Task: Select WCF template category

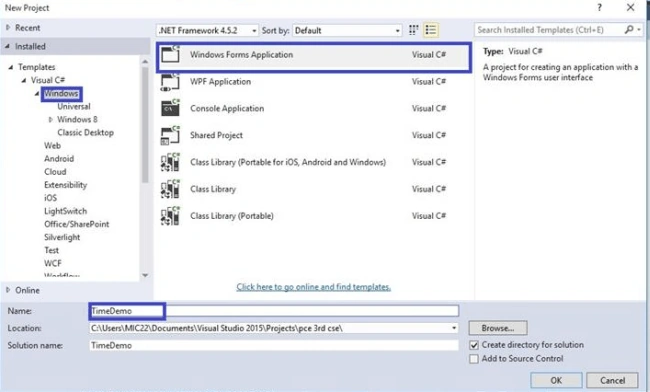Action: coord(53,264)
